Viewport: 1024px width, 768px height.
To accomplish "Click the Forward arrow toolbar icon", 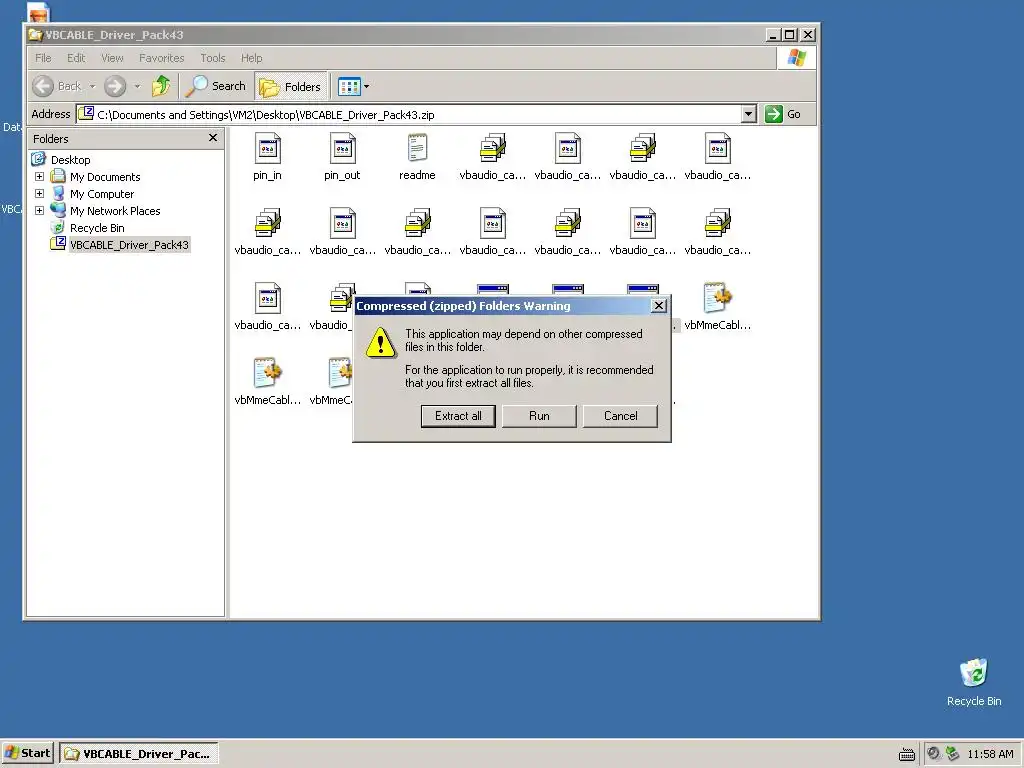I will click(x=115, y=86).
